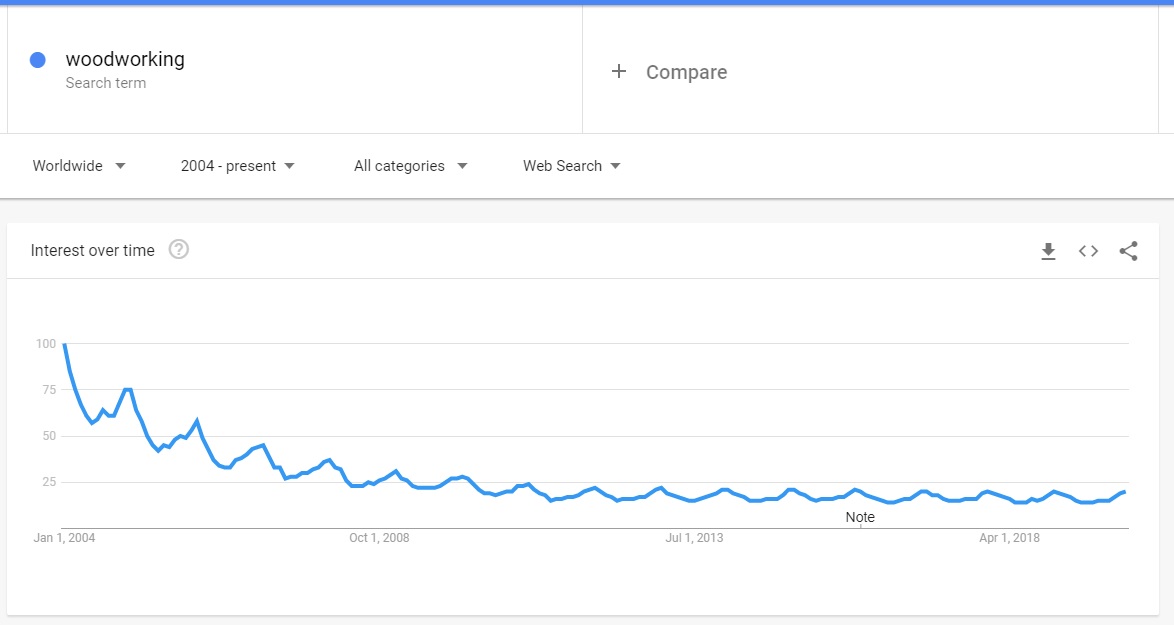The image size is (1174, 625).
Task: Click the Search term subtitle
Action: tap(106, 83)
